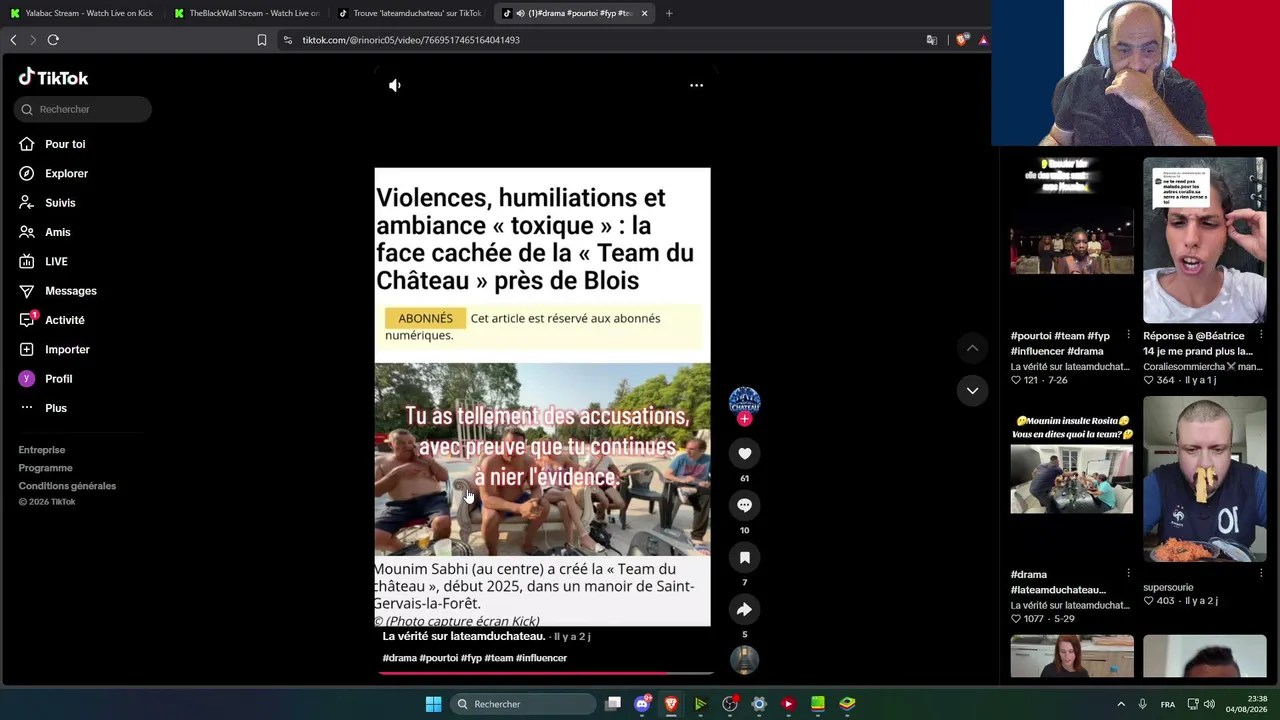Open the spinning sound disc of the video
This screenshot has height=720, width=1280.
744,659
